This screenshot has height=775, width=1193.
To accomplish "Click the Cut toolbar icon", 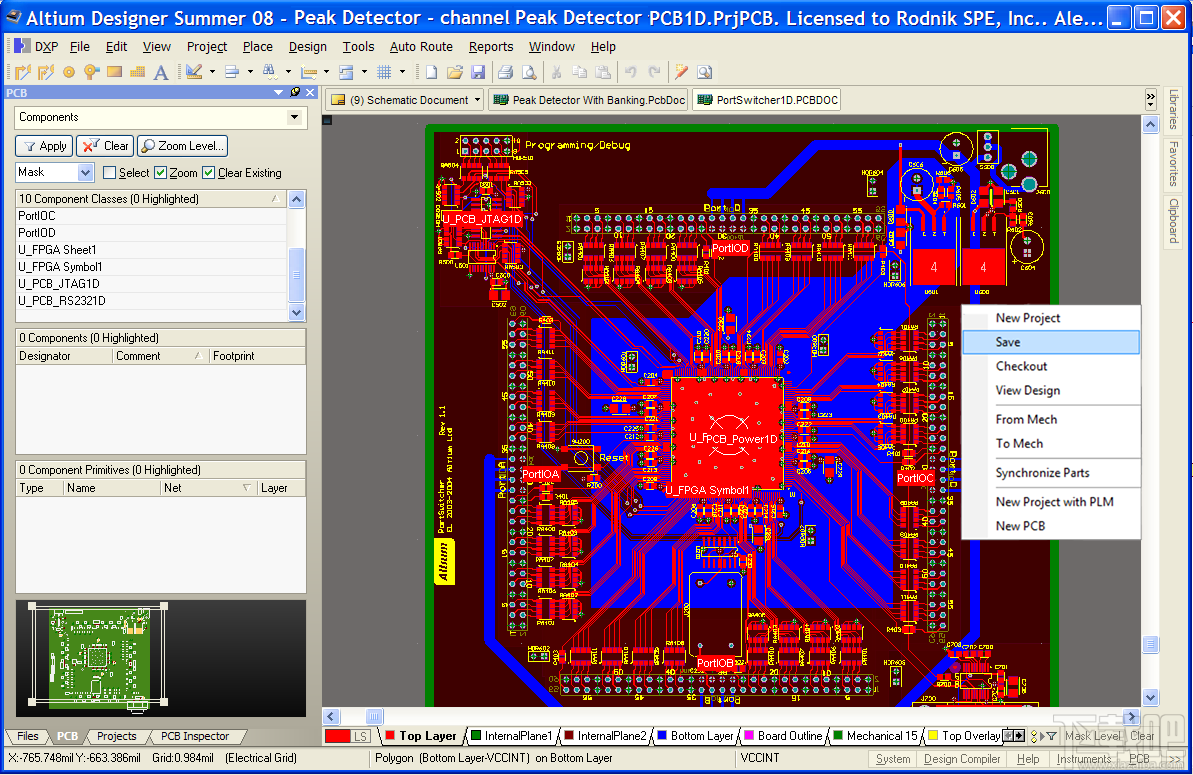I will [x=557, y=72].
